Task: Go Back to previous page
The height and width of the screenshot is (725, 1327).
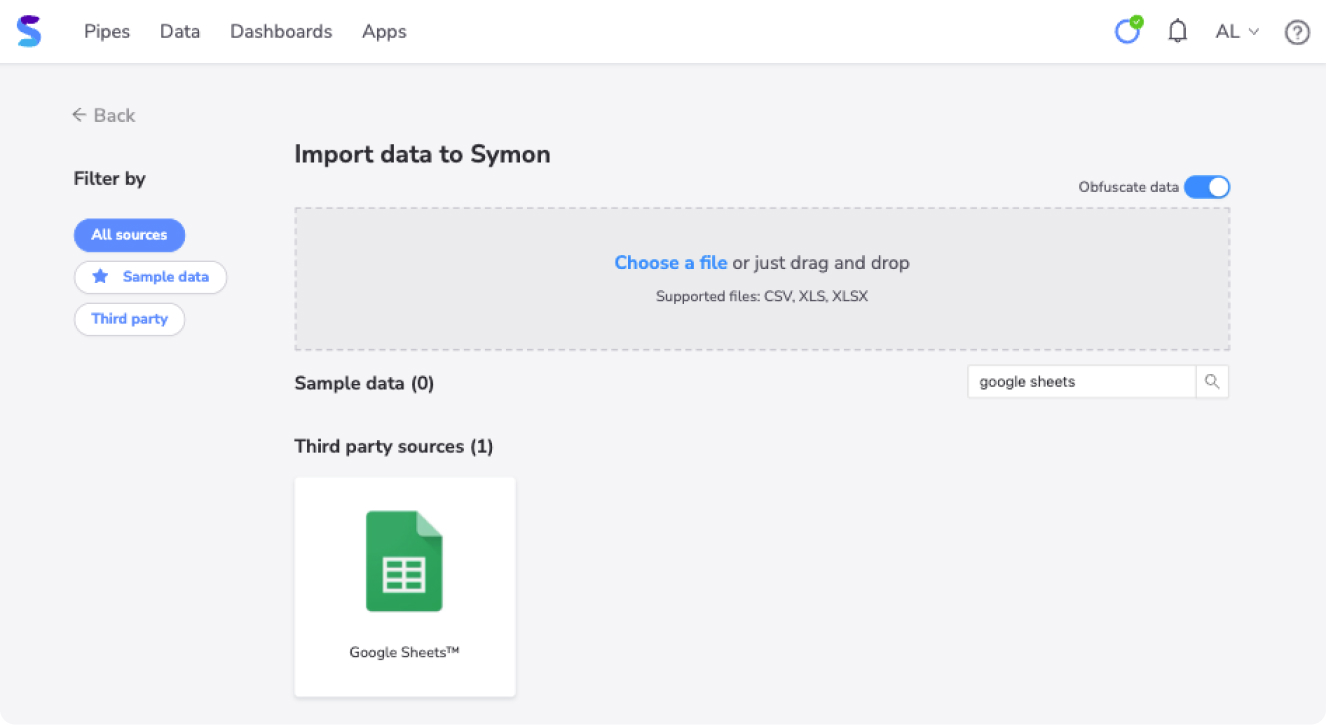Action: (104, 115)
